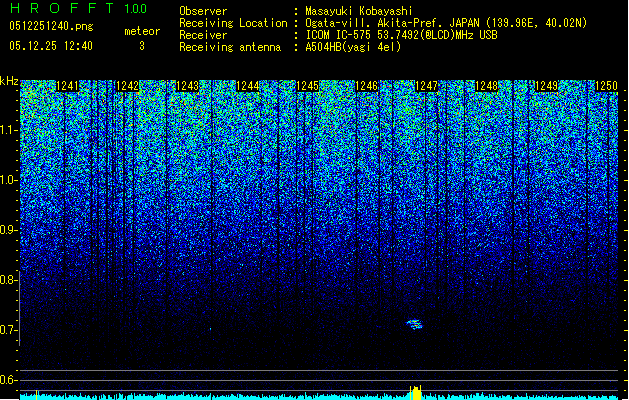Click the HROFFT 1.0.0 title text
The width and height of the screenshot is (629, 400).
[x=78, y=8]
